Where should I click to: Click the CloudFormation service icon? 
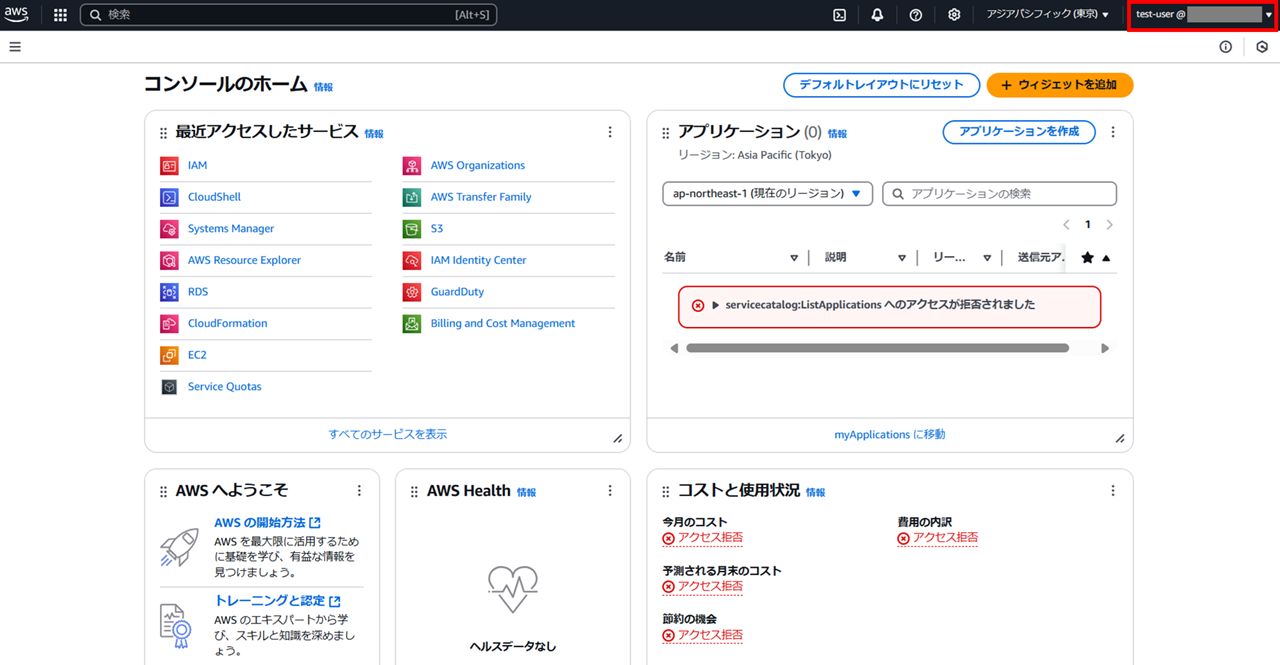(169, 324)
